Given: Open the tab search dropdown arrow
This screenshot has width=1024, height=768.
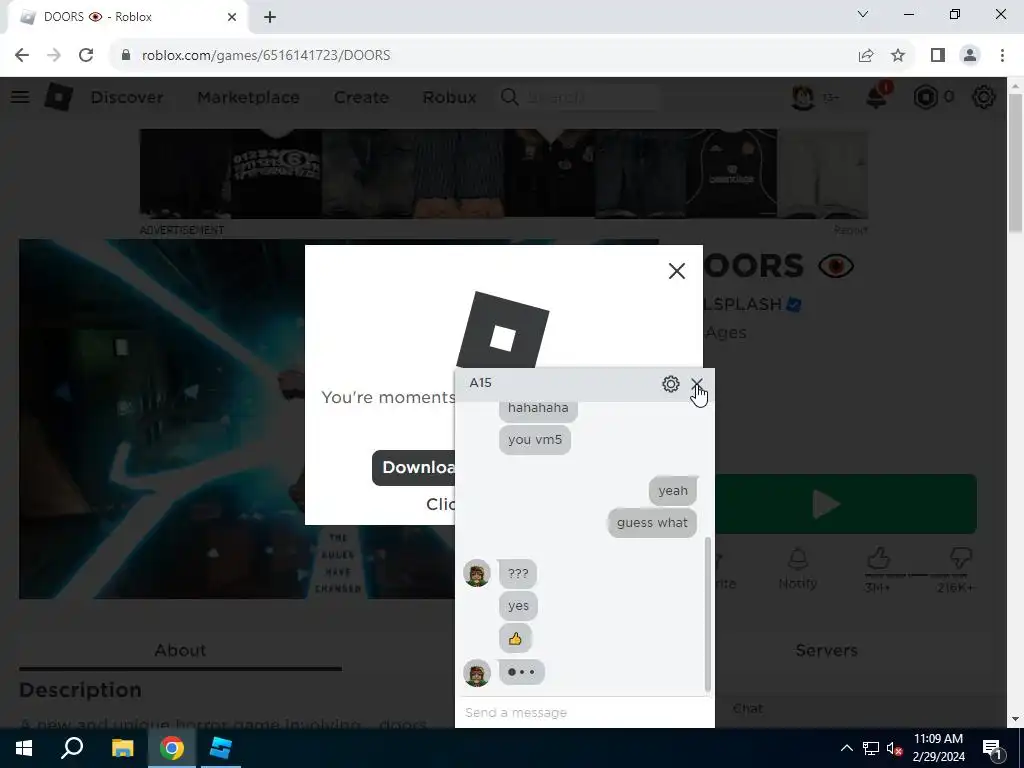Looking at the screenshot, I should pyautogui.click(x=863, y=14).
